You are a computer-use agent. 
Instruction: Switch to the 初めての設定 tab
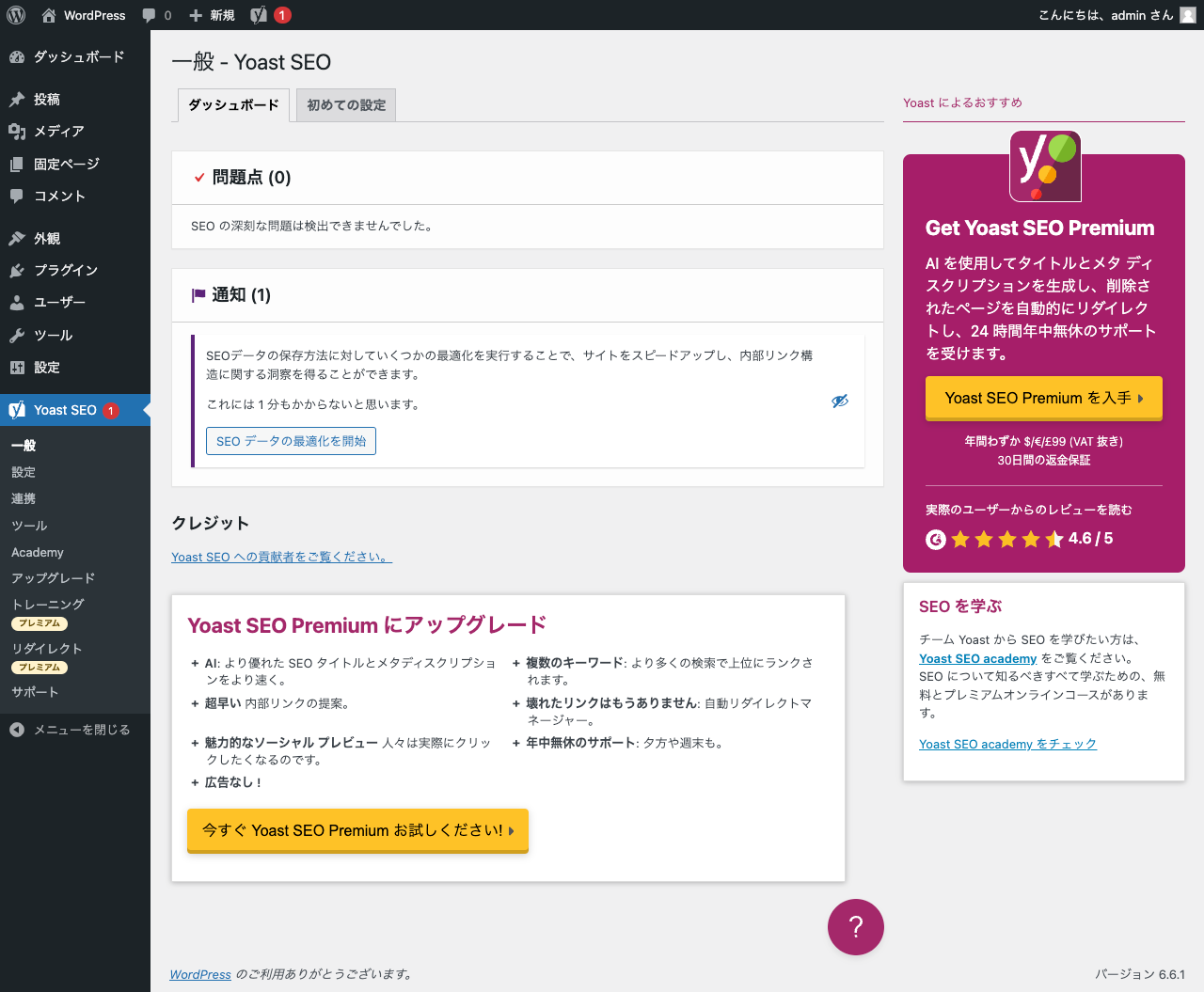(346, 105)
